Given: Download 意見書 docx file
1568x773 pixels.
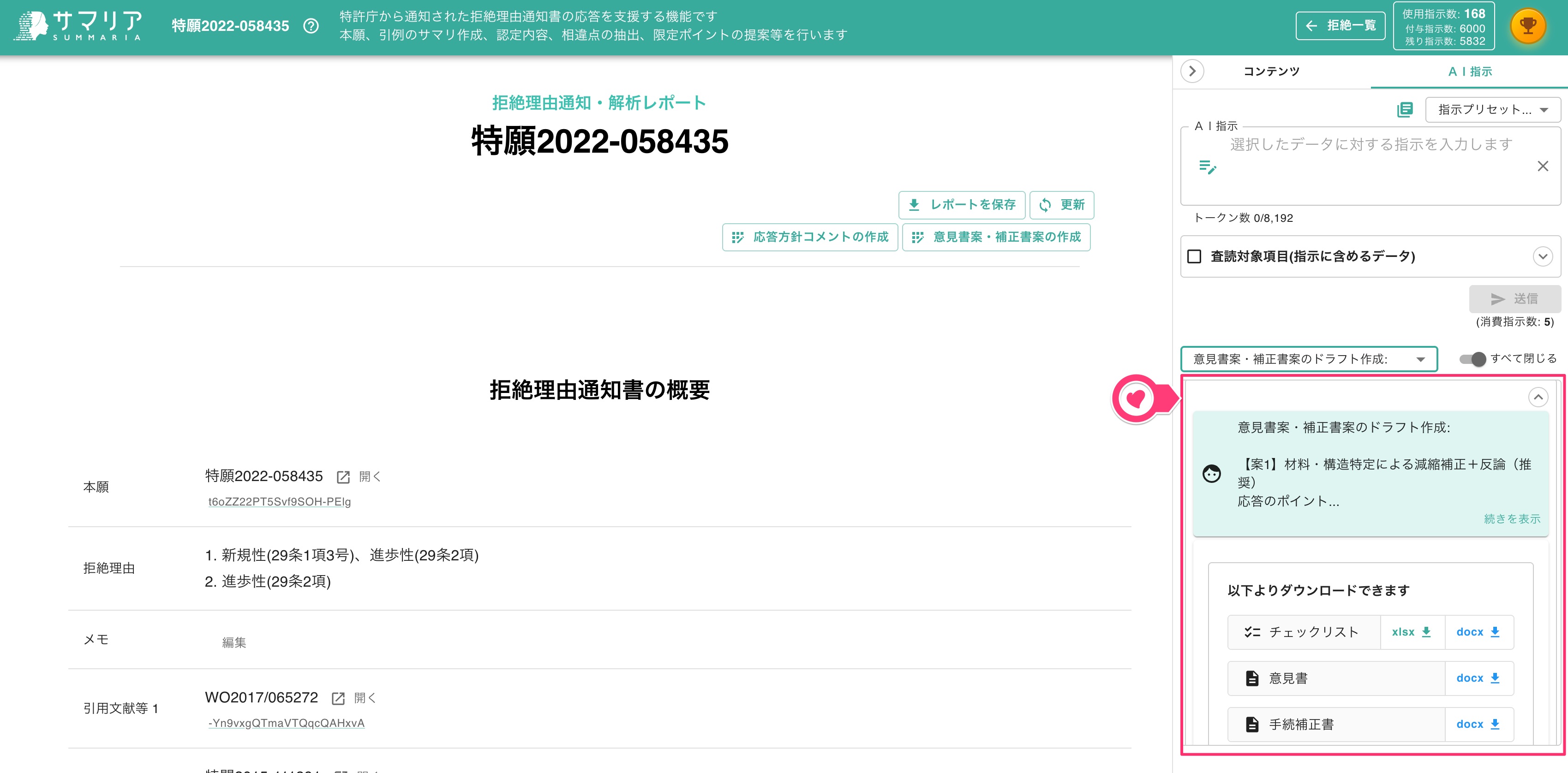Looking at the screenshot, I should (1478, 678).
